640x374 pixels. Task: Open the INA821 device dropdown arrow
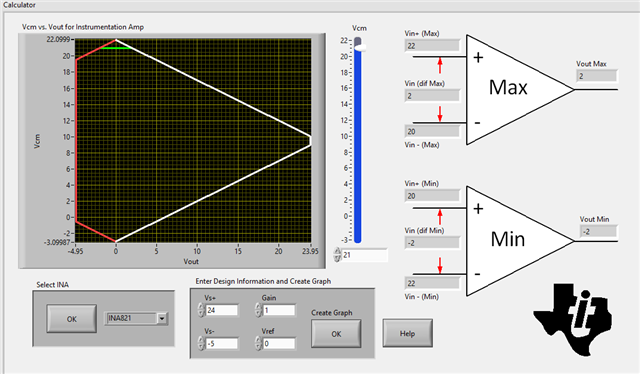click(x=162, y=318)
